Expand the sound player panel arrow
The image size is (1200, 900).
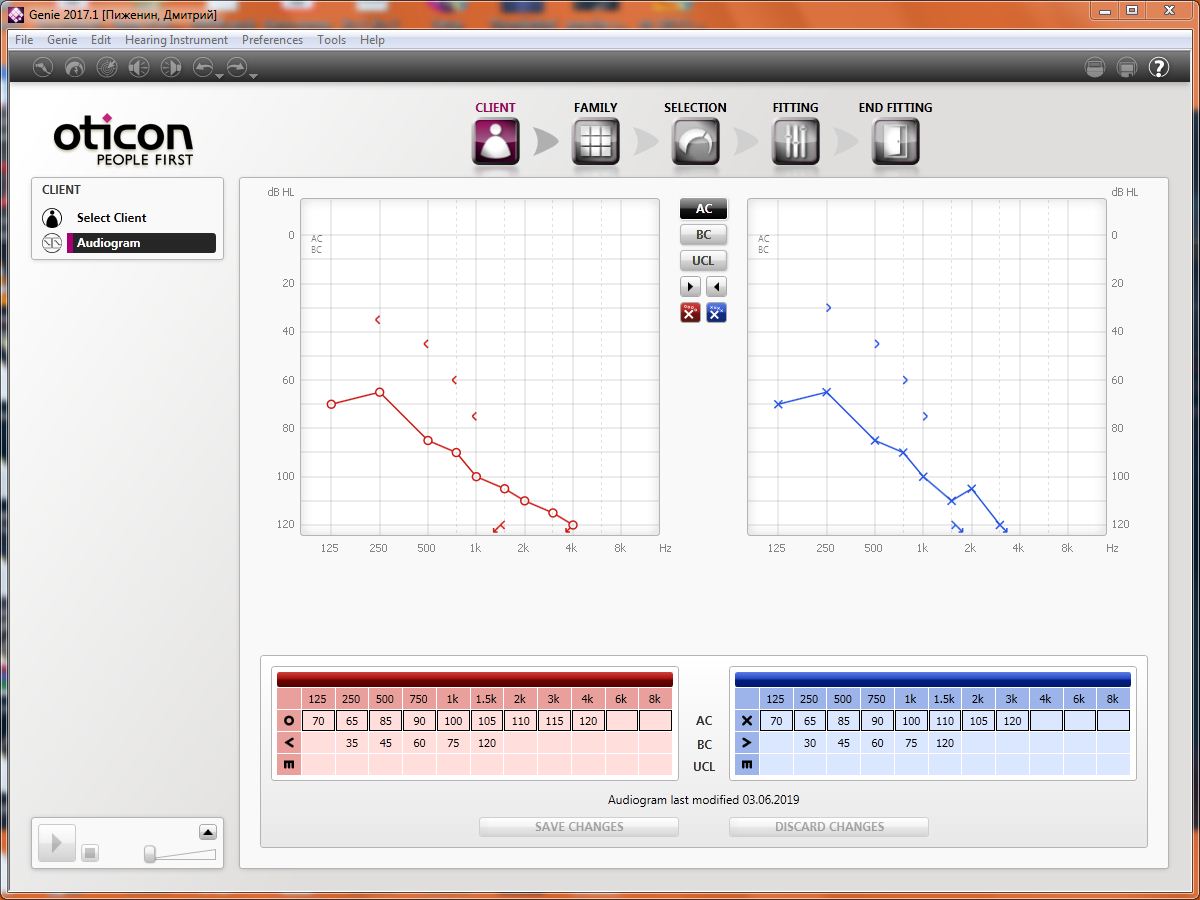207,832
